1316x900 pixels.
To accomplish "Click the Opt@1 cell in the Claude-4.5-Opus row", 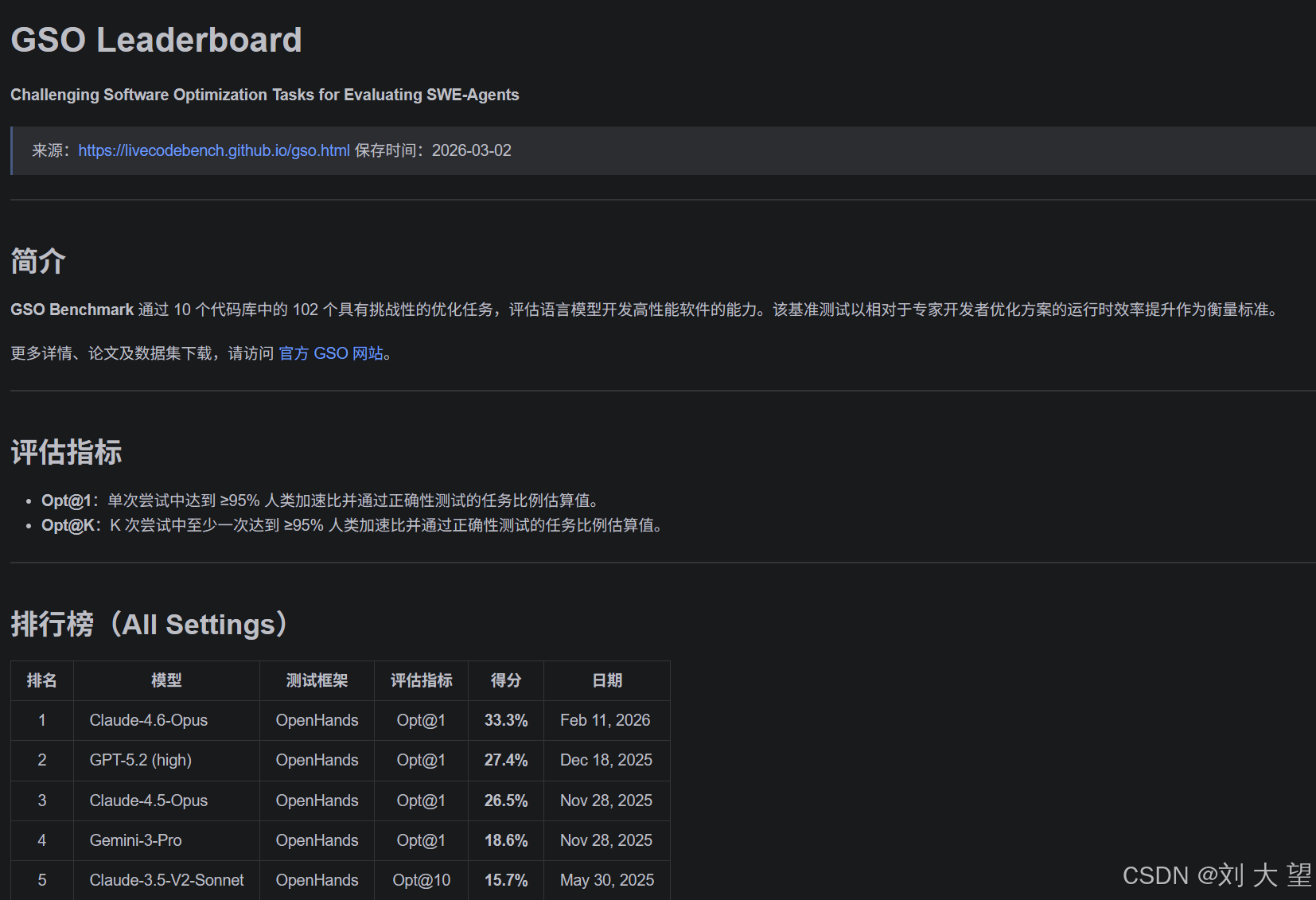I will [422, 801].
